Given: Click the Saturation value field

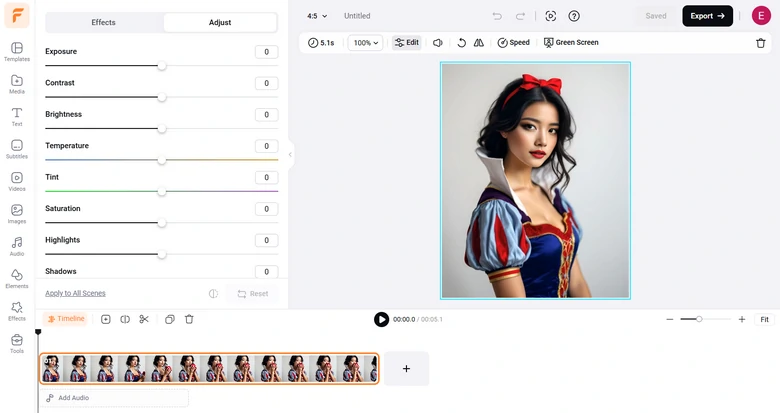Looking at the screenshot, I should click(x=267, y=209).
